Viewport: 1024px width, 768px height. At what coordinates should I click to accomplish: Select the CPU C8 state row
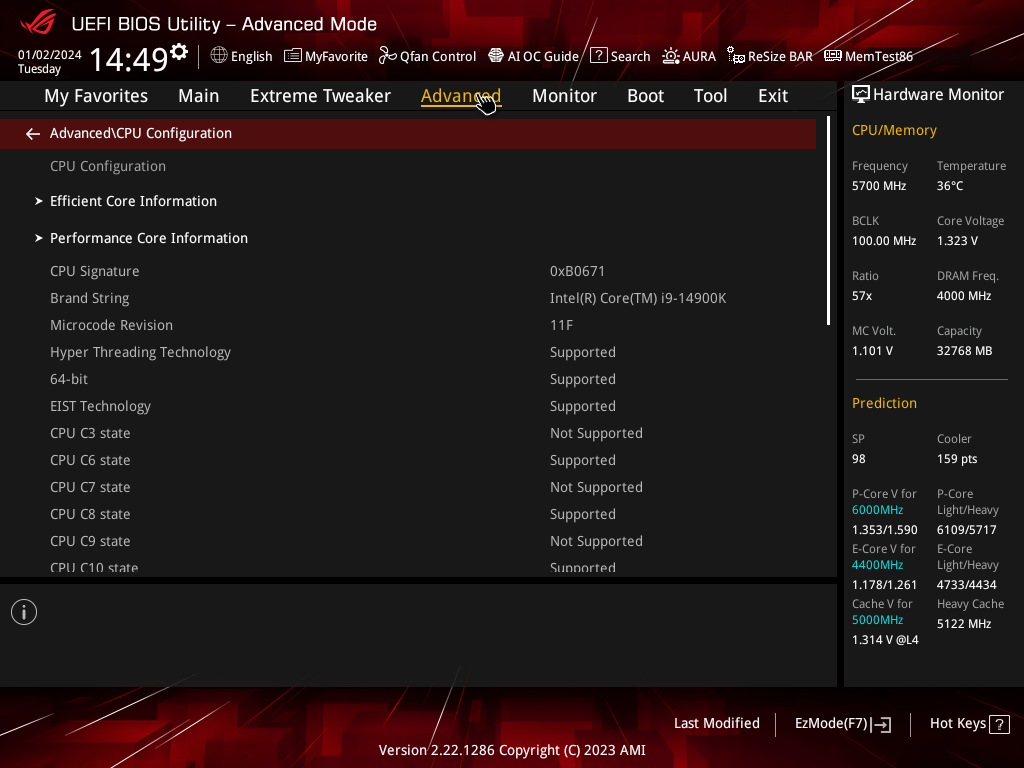pyautogui.click(x=408, y=515)
